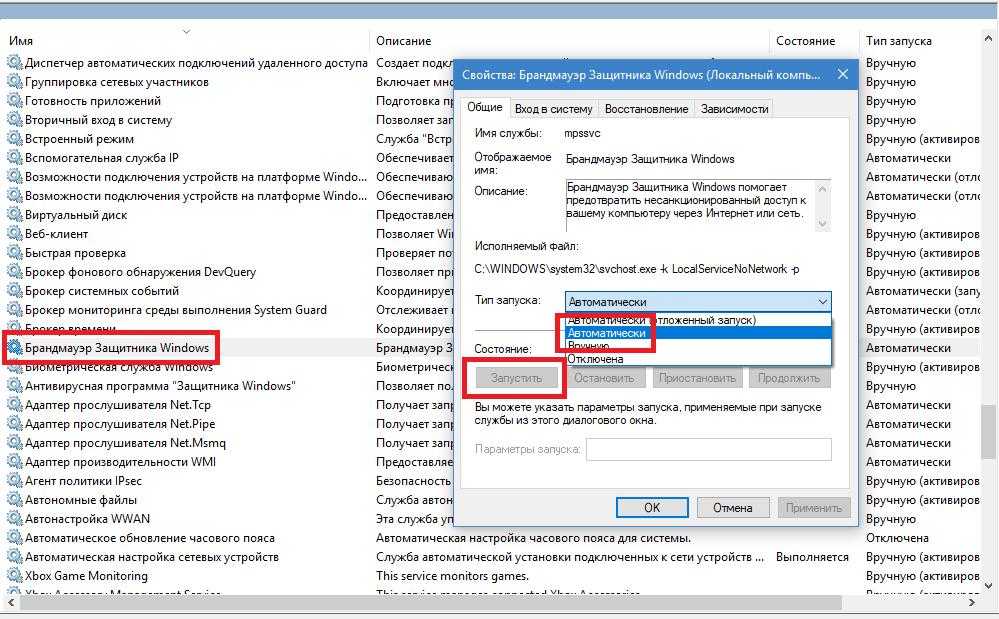Click gear icon of Диспетчер автоматических подключений service

(14, 62)
